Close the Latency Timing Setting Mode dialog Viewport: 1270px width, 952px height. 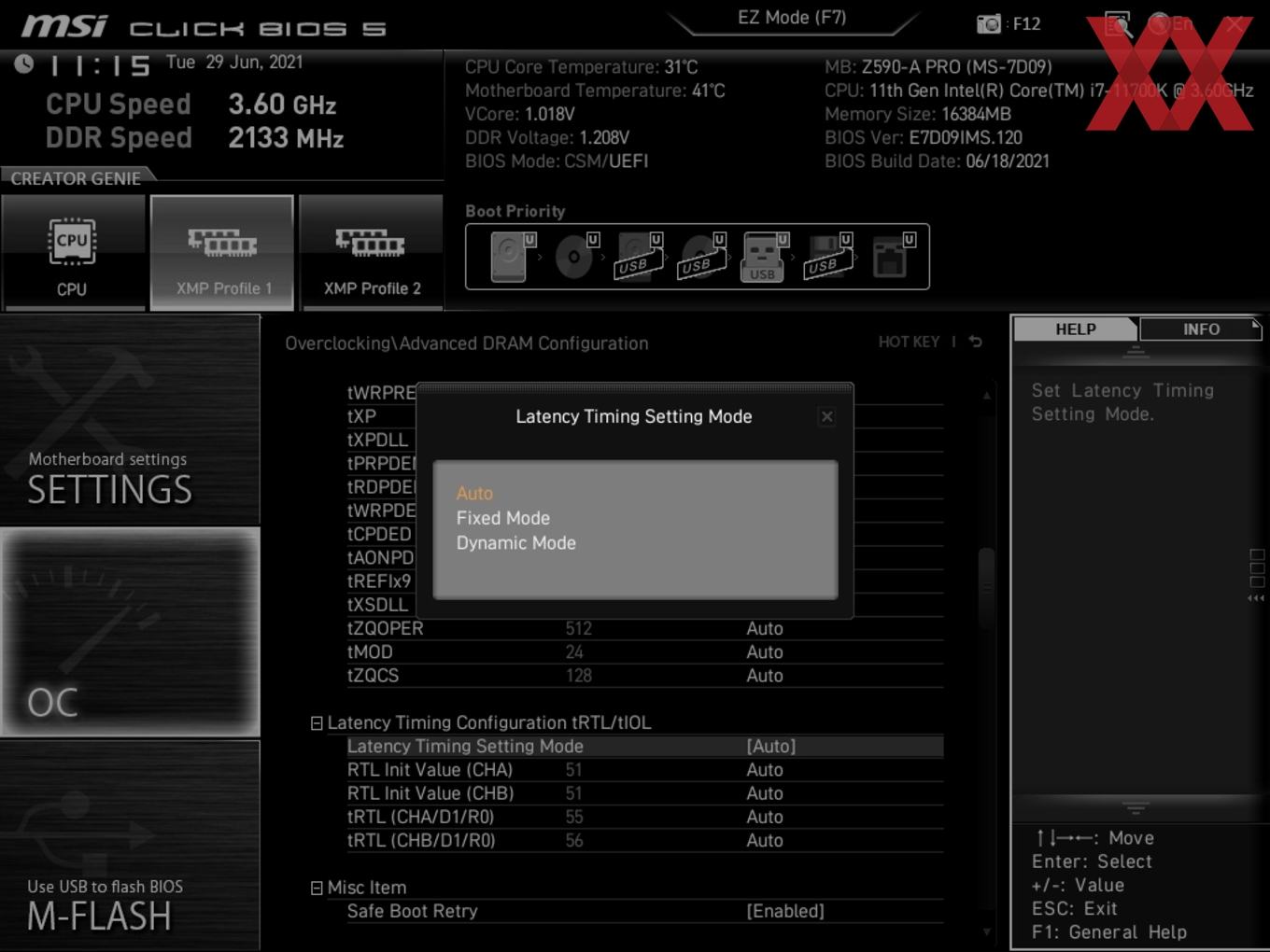pyautogui.click(x=826, y=417)
